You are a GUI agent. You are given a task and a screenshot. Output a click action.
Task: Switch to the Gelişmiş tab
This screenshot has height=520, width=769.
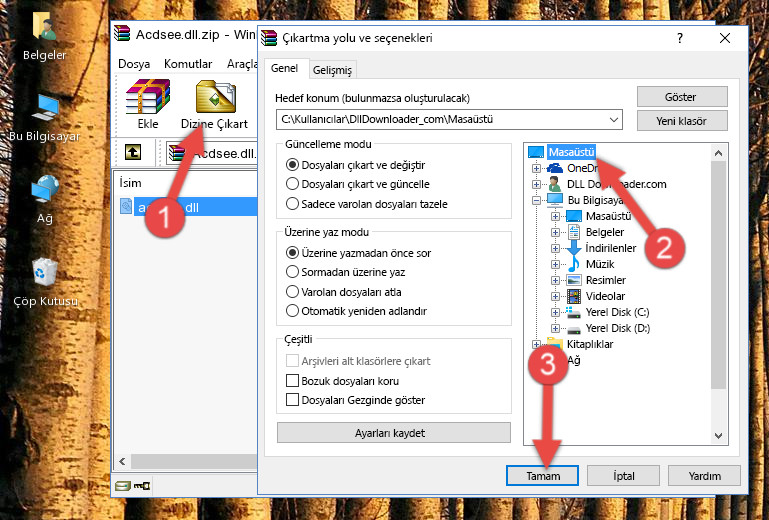[x=332, y=70]
